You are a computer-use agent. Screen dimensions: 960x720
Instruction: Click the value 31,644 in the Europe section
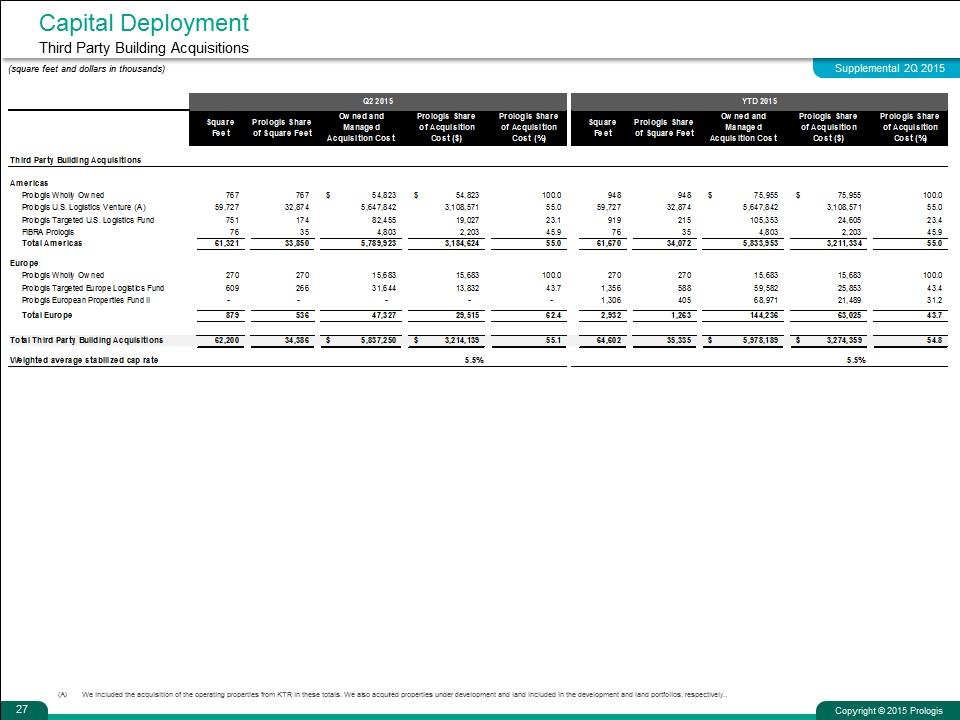383,288
